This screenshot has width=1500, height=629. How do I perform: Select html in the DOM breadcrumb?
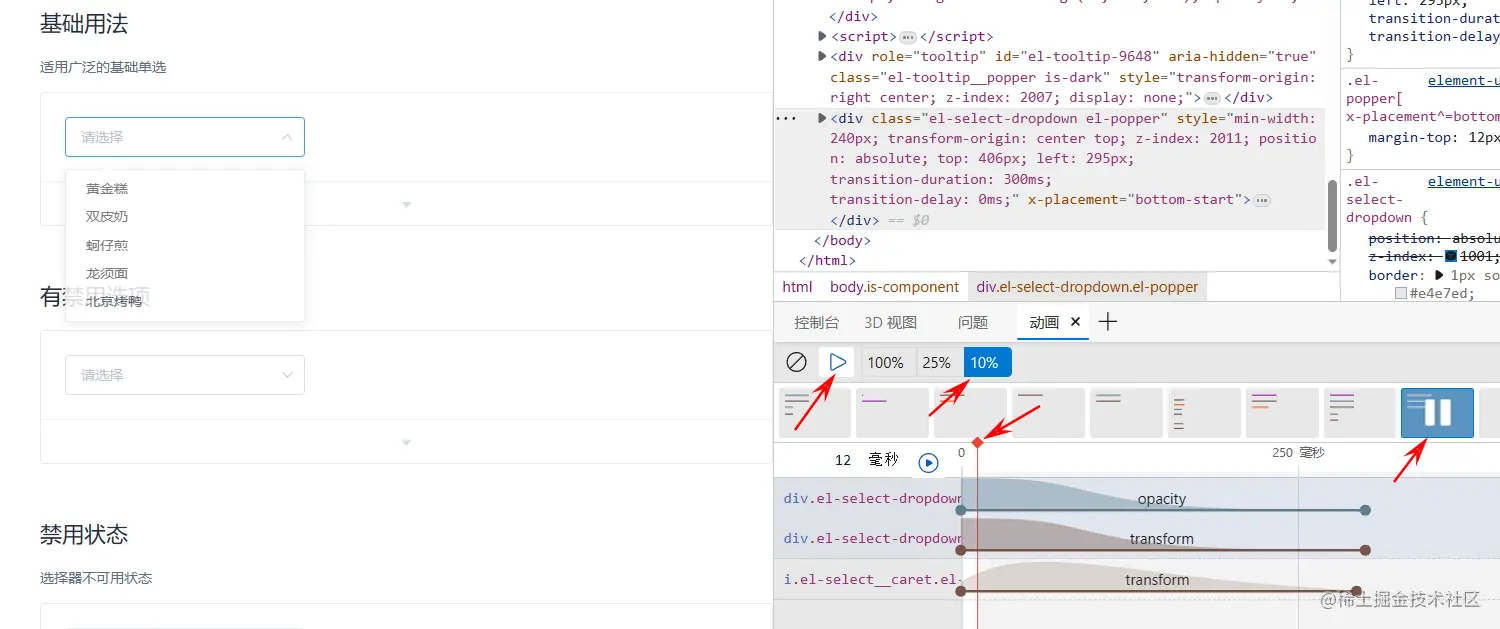point(797,287)
